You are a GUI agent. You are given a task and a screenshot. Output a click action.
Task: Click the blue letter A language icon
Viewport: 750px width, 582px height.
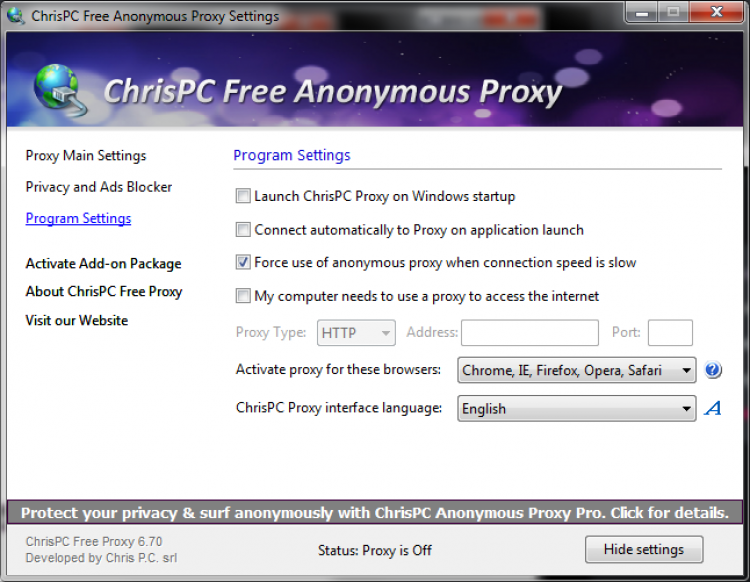tap(713, 408)
